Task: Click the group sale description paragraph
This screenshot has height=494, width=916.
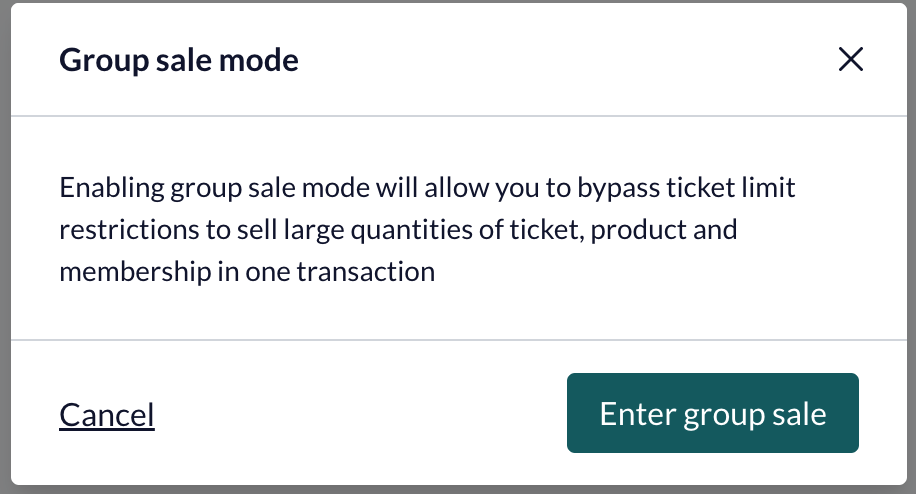Action: pyautogui.click(x=427, y=229)
